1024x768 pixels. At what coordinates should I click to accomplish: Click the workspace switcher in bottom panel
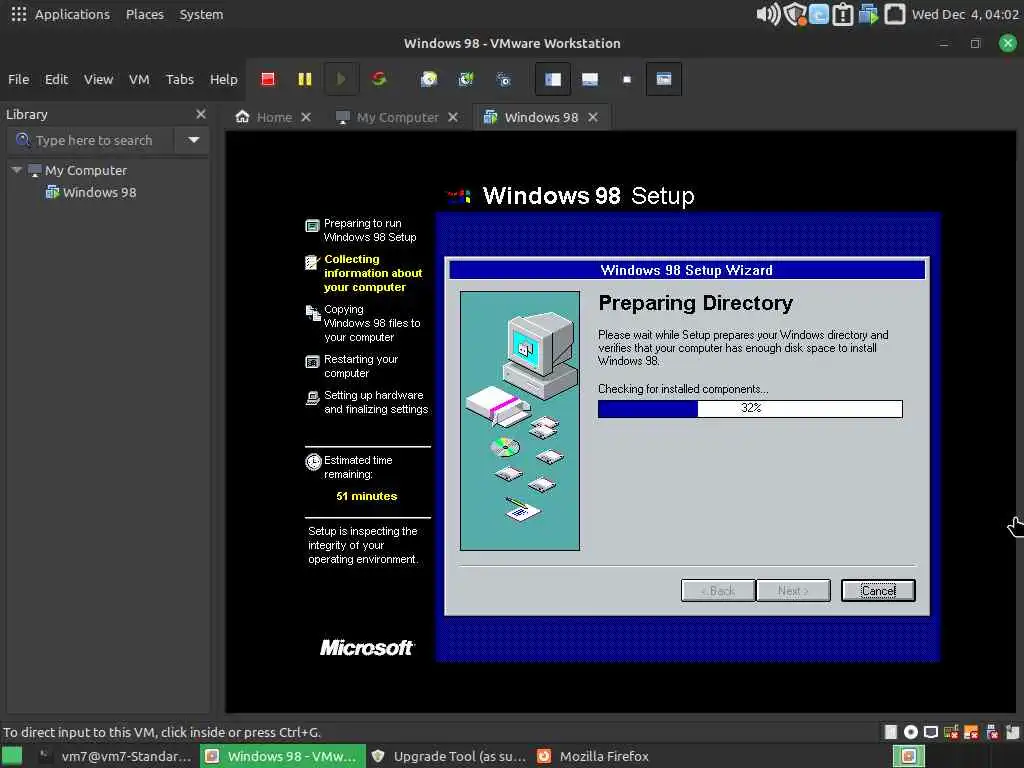908,756
